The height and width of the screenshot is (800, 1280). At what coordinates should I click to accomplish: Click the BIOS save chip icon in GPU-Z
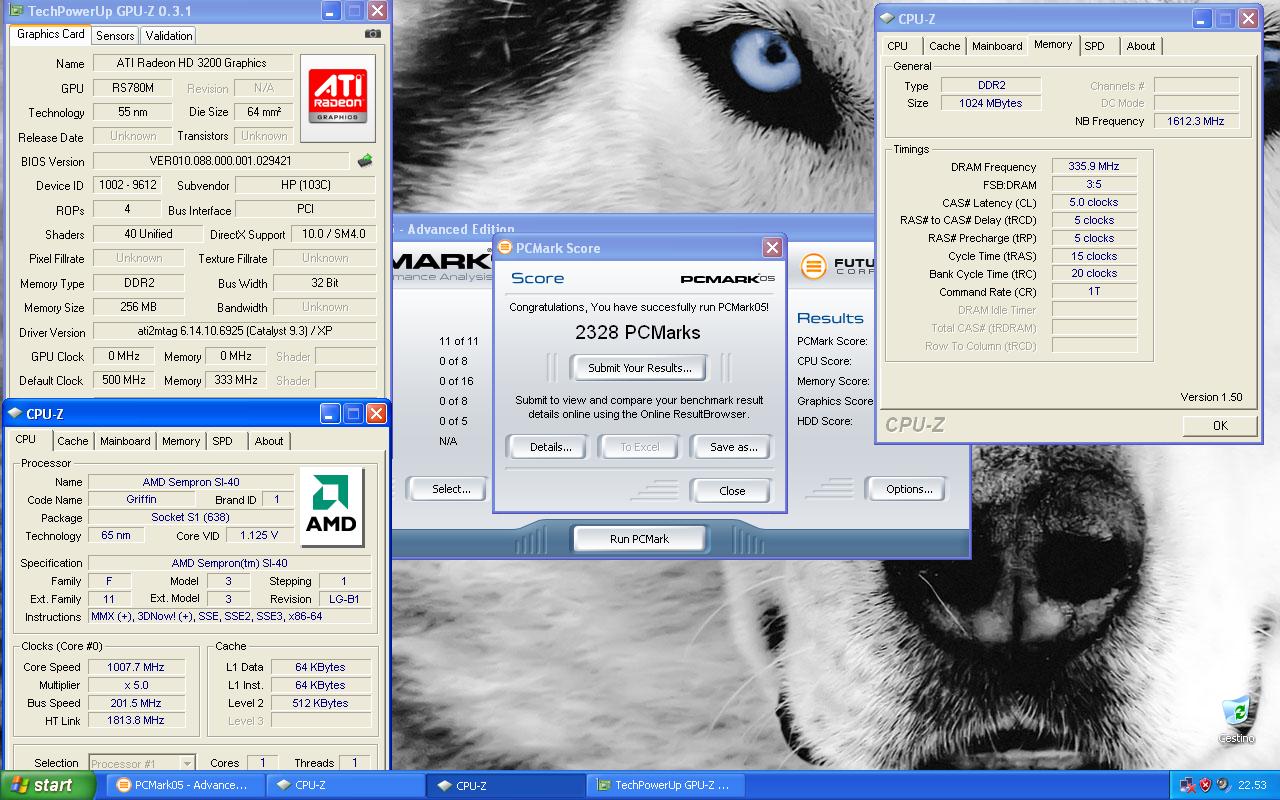tap(365, 161)
